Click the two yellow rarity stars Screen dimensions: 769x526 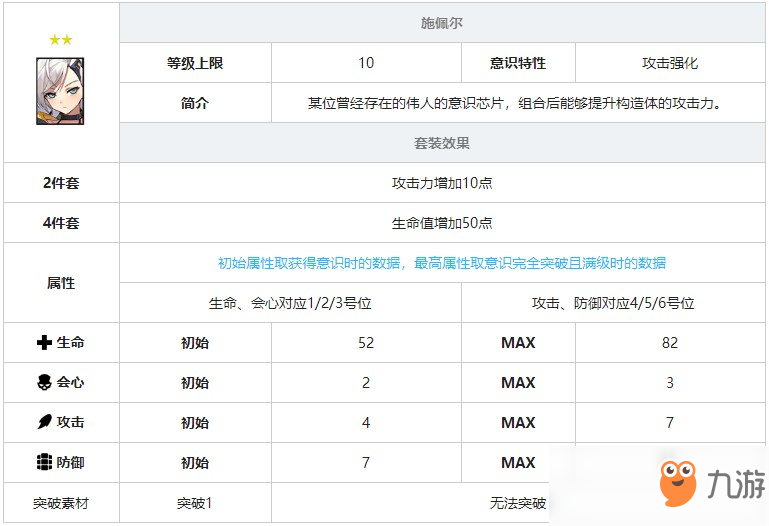tap(60, 40)
